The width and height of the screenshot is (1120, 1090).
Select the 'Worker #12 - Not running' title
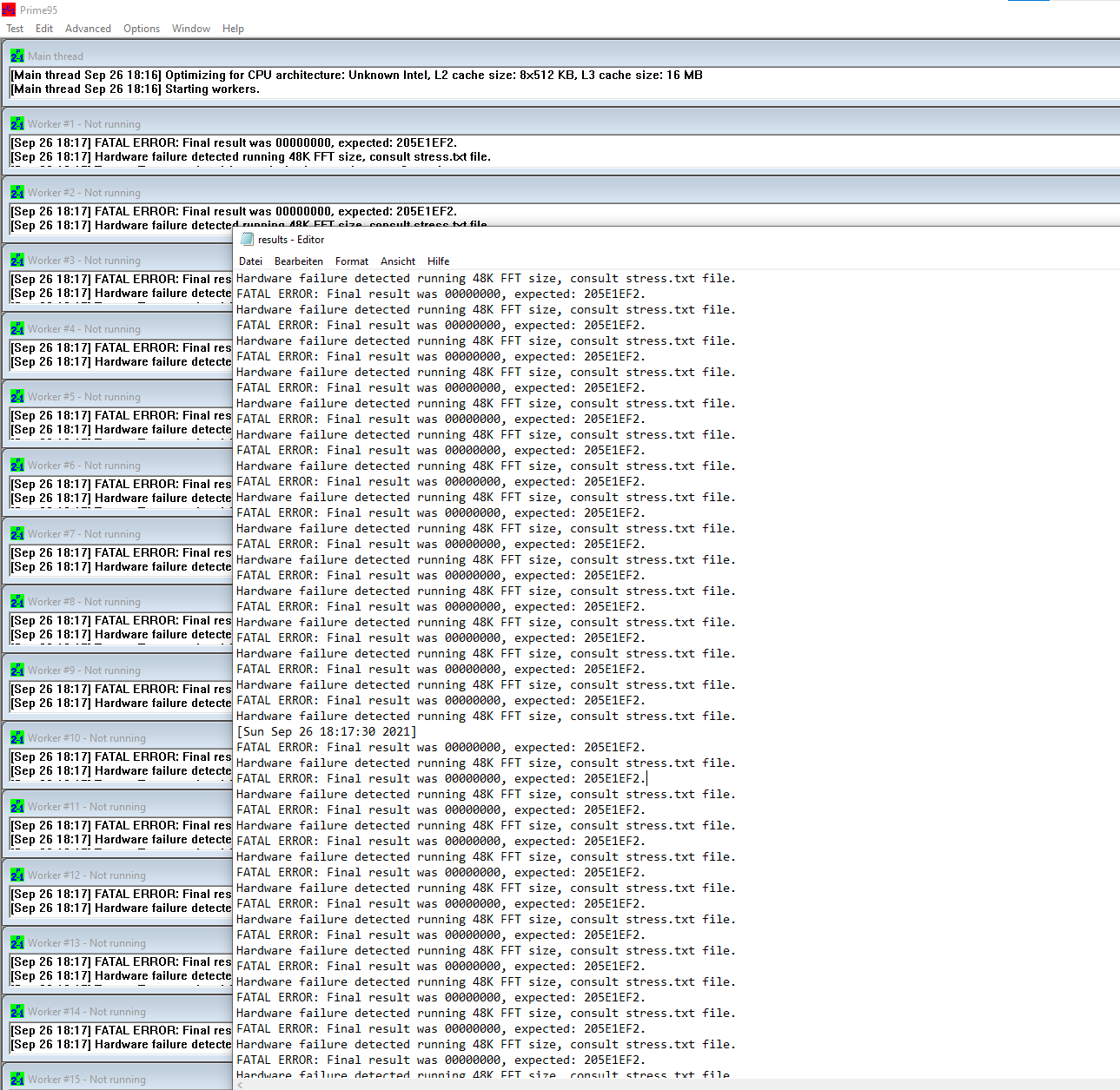click(x=87, y=875)
